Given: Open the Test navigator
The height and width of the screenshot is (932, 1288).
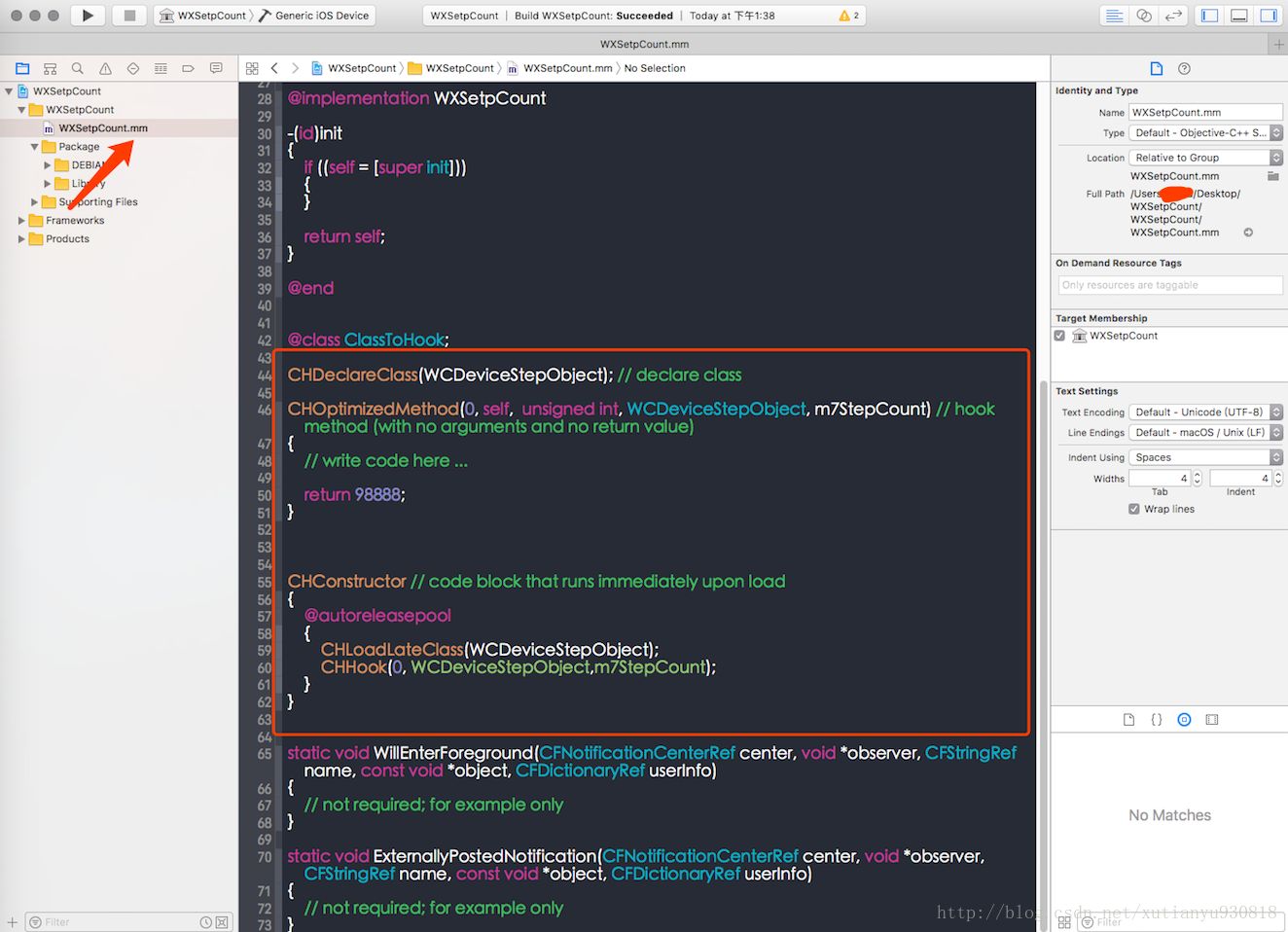Looking at the screenshot, I should [x=133, y=68].
